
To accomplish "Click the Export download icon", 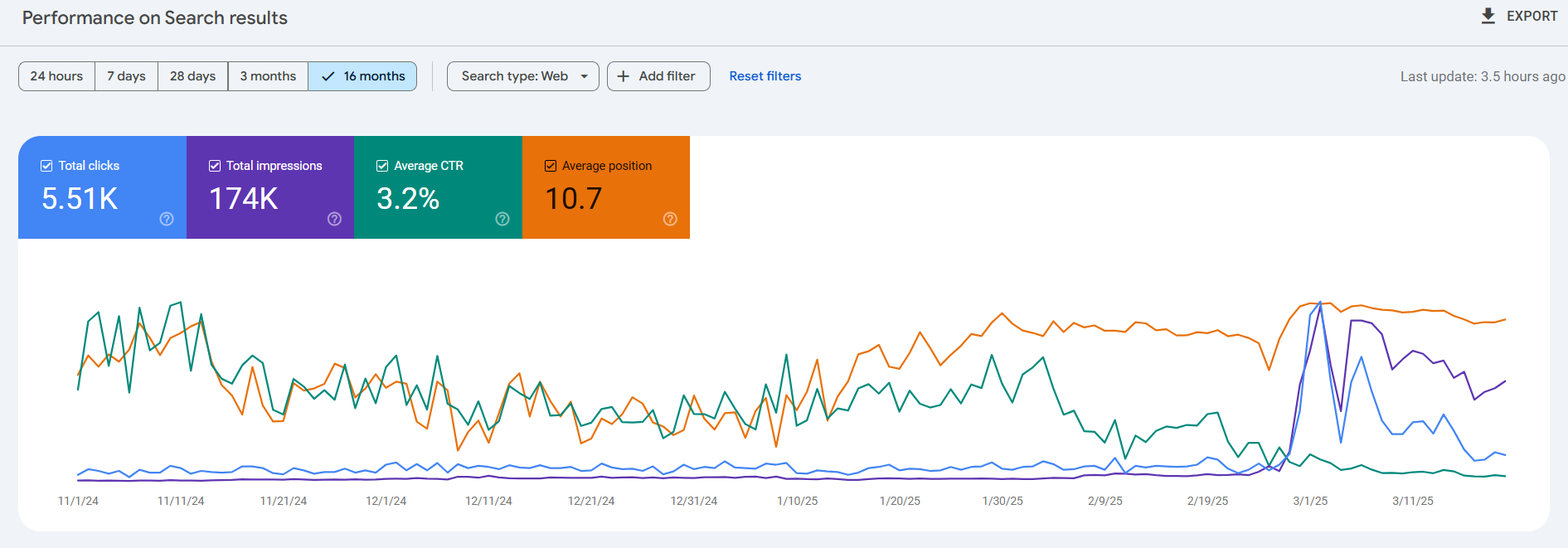I will [x=1488, y=17].
